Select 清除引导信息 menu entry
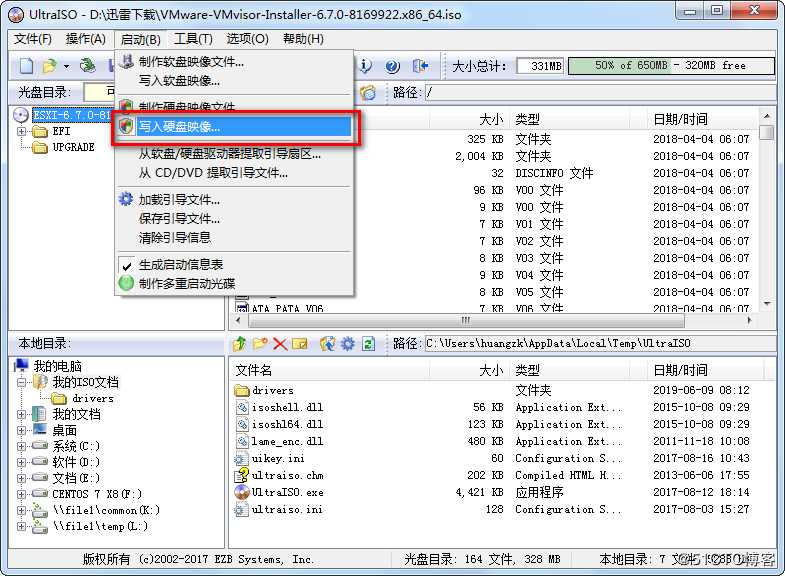 [x=234, y=237]
